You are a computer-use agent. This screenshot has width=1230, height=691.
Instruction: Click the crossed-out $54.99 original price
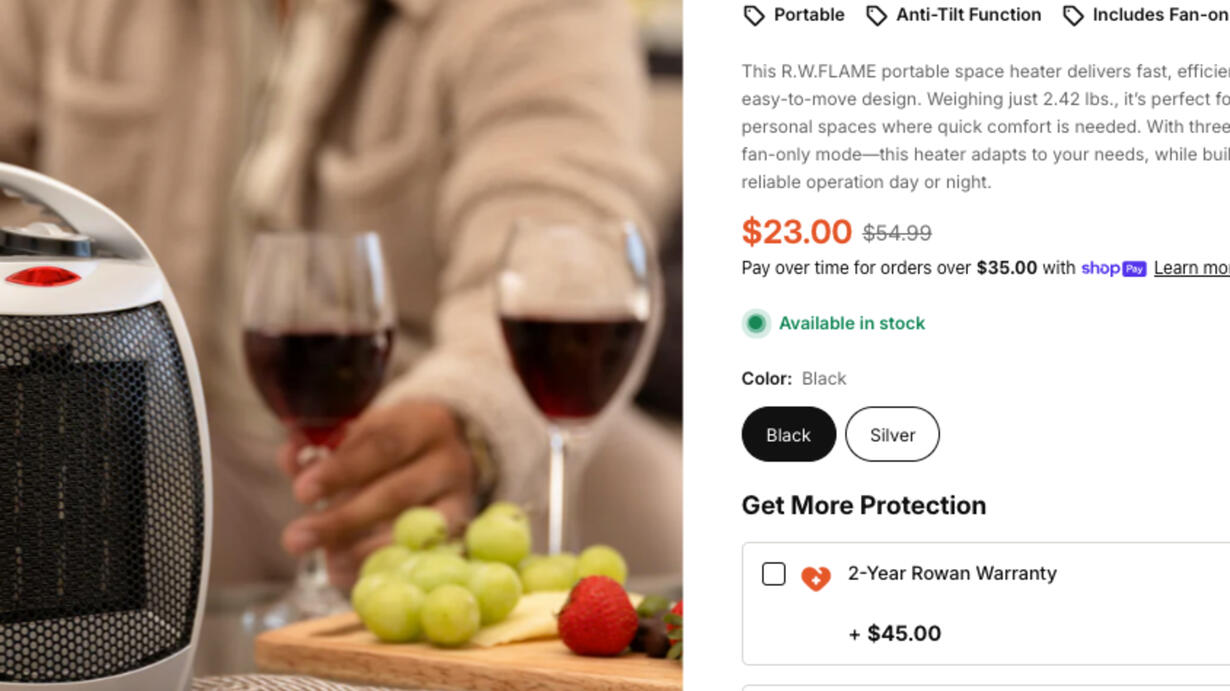pyautogui.click(x=897, y=233)
